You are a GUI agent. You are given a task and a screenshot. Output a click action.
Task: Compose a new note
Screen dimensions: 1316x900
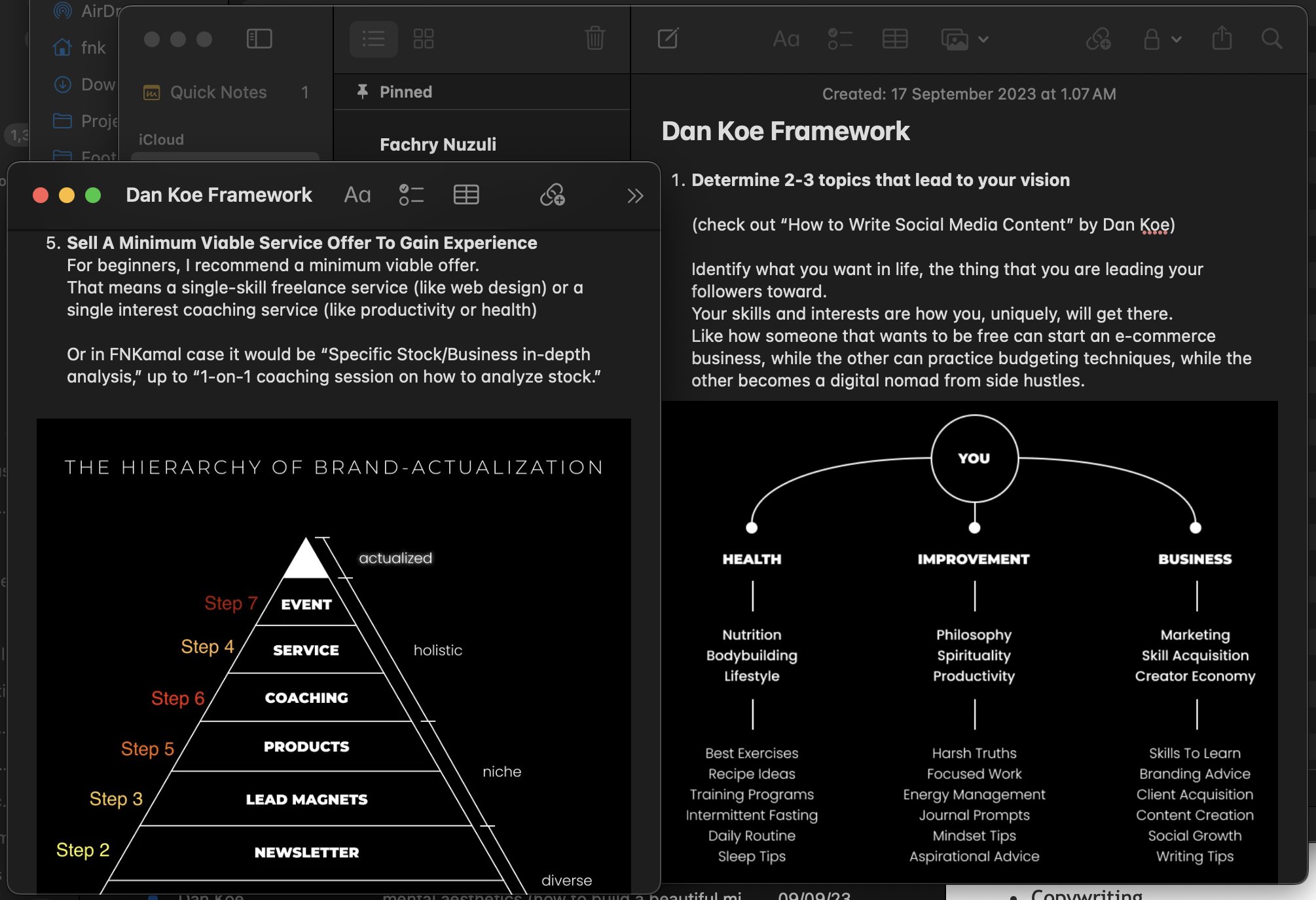(x=668, y=39)
